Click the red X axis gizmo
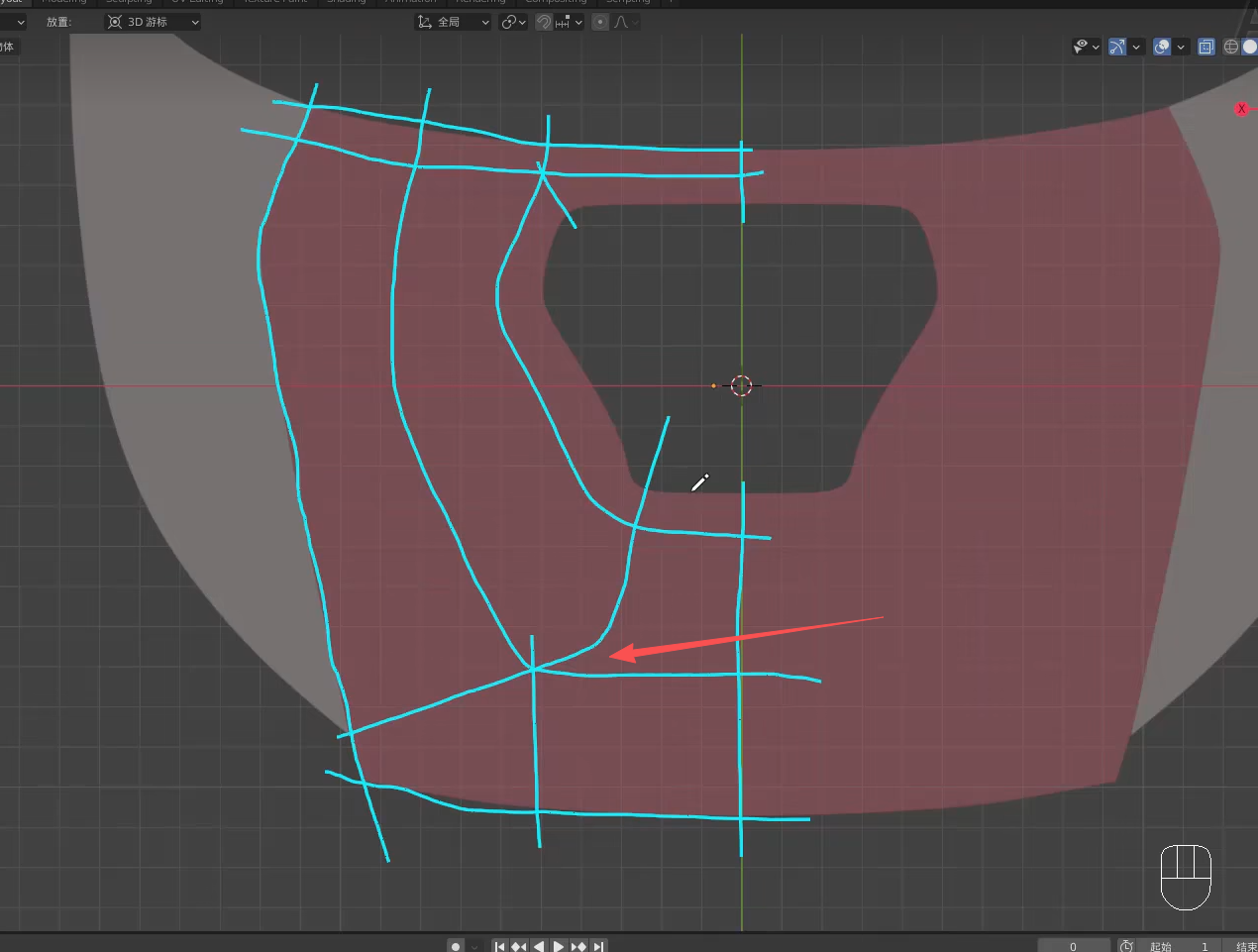The width and height of the screenshot is (1258, 952). tap(1241, 109)
